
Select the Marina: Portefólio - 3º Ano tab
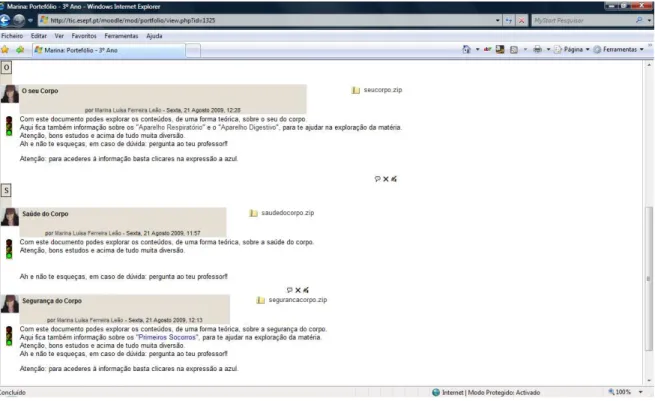pyautogui.click(x=109, y=50)
